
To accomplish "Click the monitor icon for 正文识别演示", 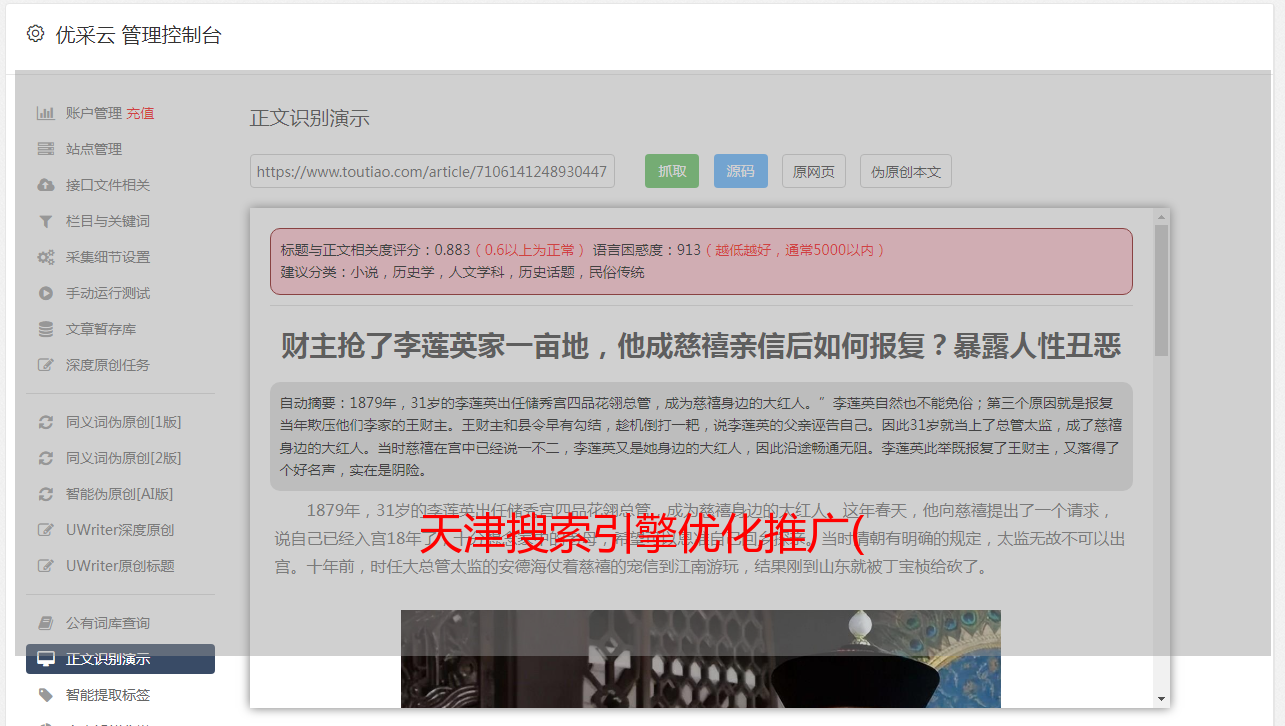I will coord(45,659).
